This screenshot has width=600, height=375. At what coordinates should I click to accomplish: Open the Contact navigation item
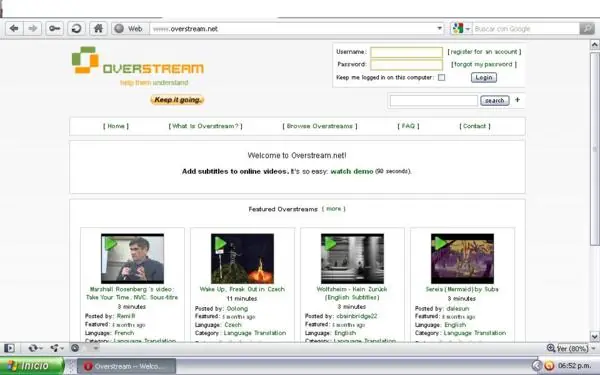pyautogui.click(x=475, y=126)
